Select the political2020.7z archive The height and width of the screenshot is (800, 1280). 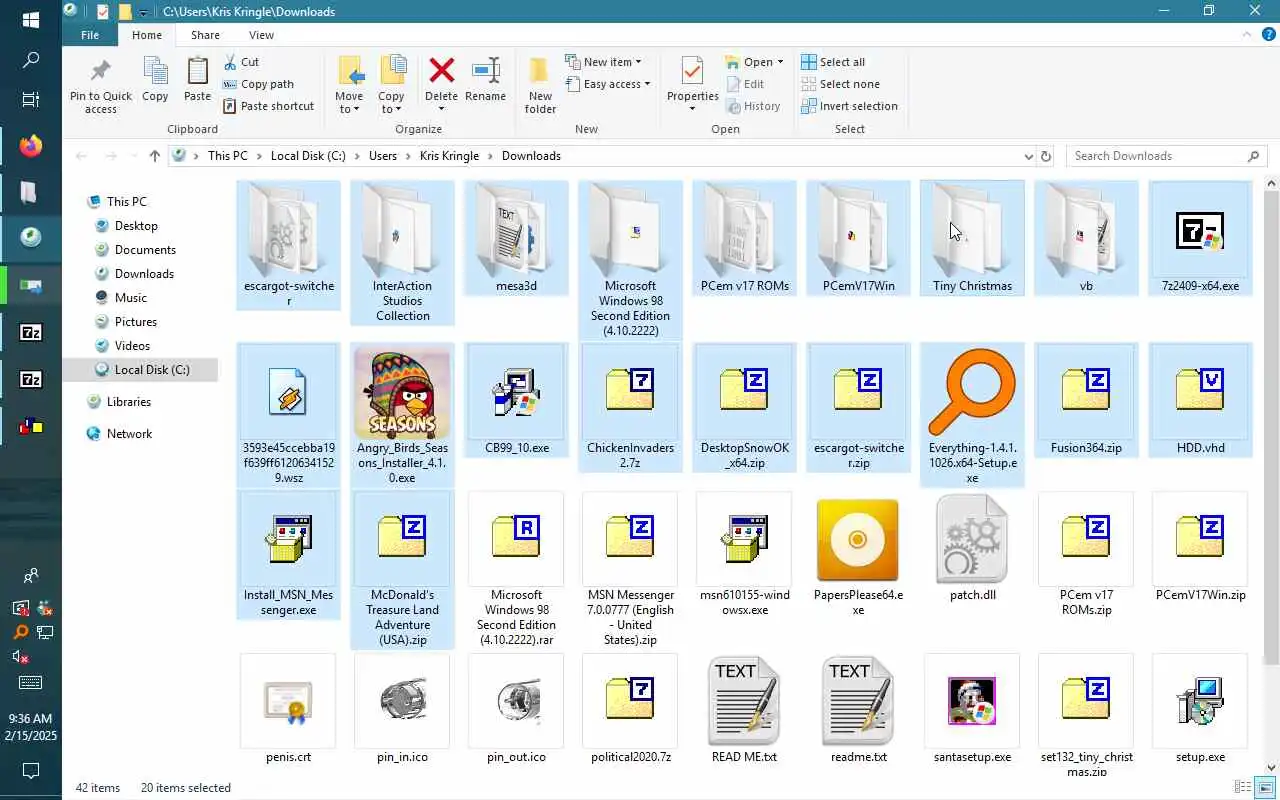pos(630,710)
